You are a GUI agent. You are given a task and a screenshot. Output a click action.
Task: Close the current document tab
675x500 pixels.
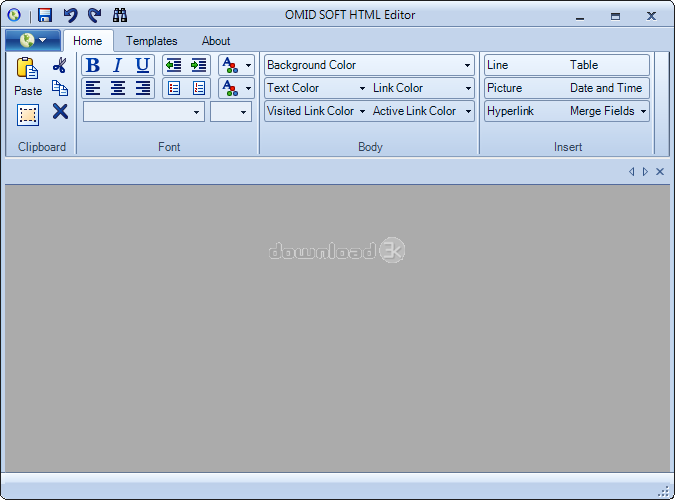click(x=660, y=172)
